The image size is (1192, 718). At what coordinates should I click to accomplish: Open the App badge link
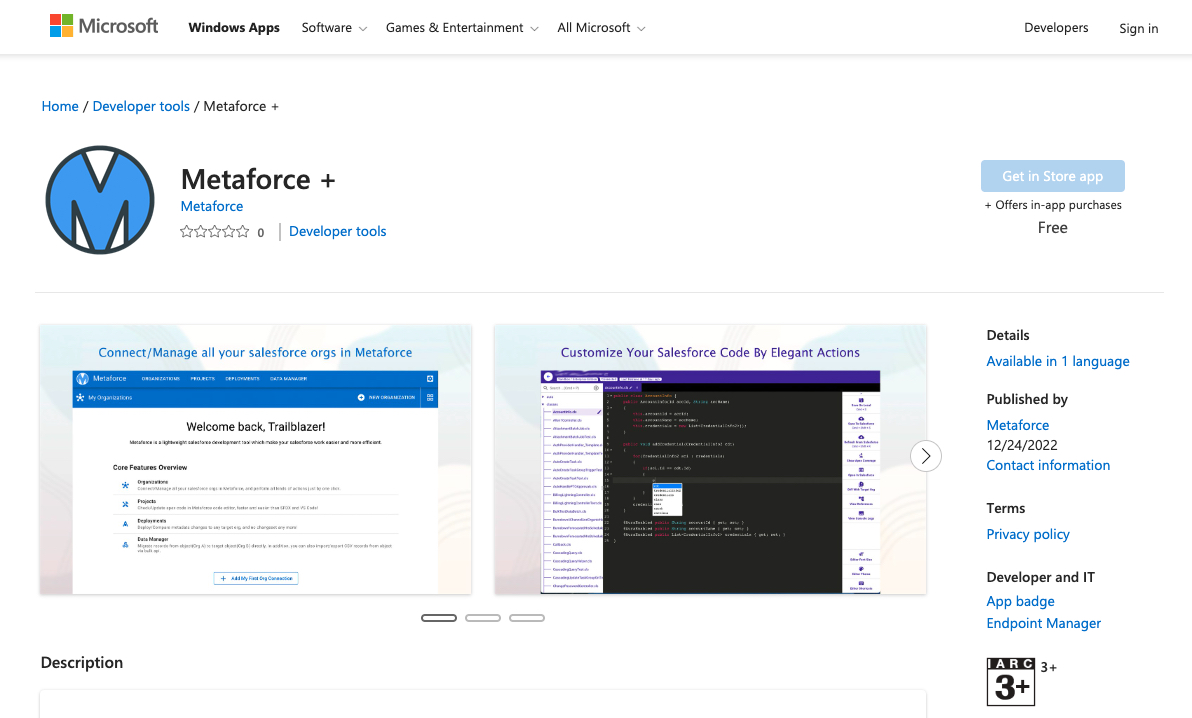pos(1020,601)
